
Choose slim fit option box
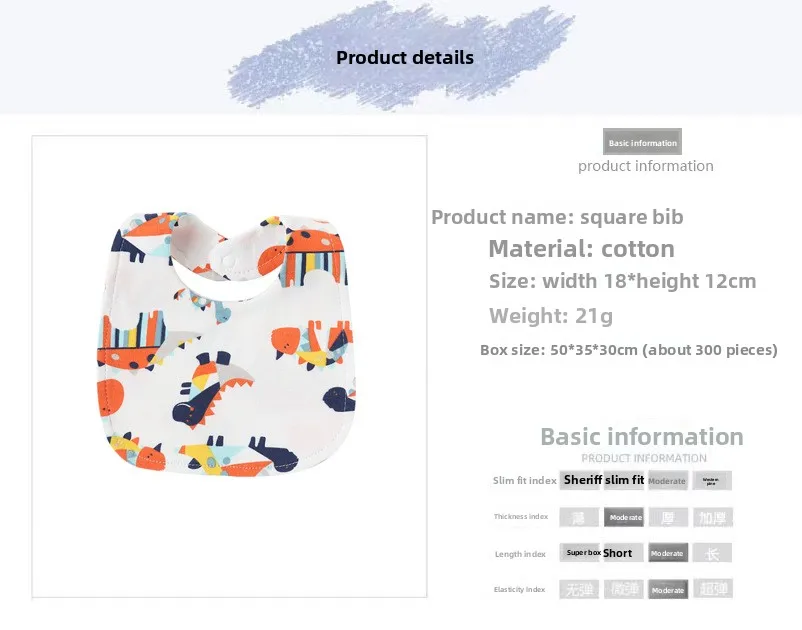coord(624,480)
